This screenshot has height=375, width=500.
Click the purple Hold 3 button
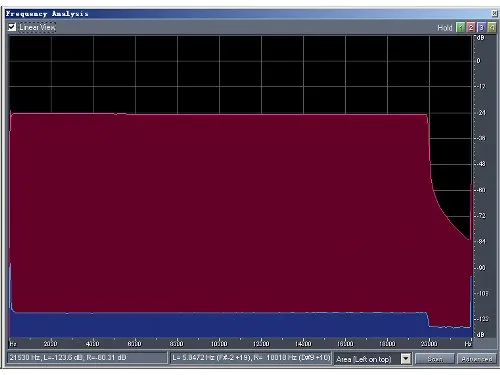pos(481,27)
